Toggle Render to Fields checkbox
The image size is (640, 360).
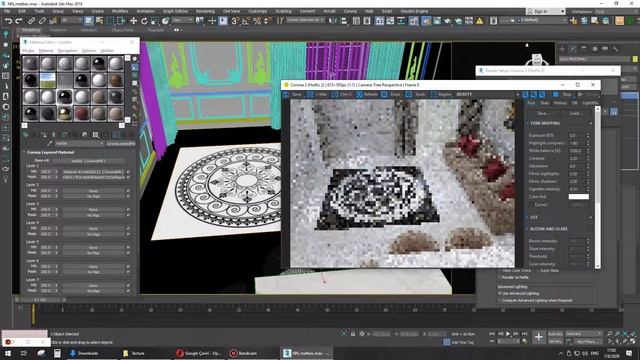500,277
